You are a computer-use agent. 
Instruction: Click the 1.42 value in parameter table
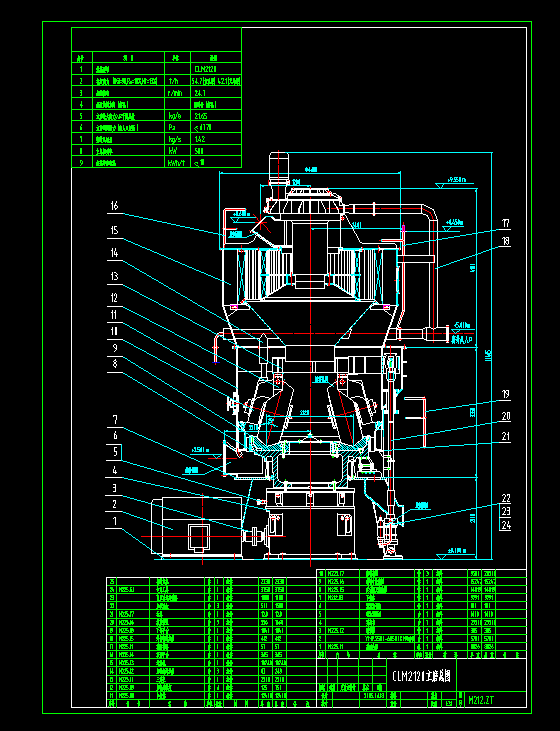(200, 139)
